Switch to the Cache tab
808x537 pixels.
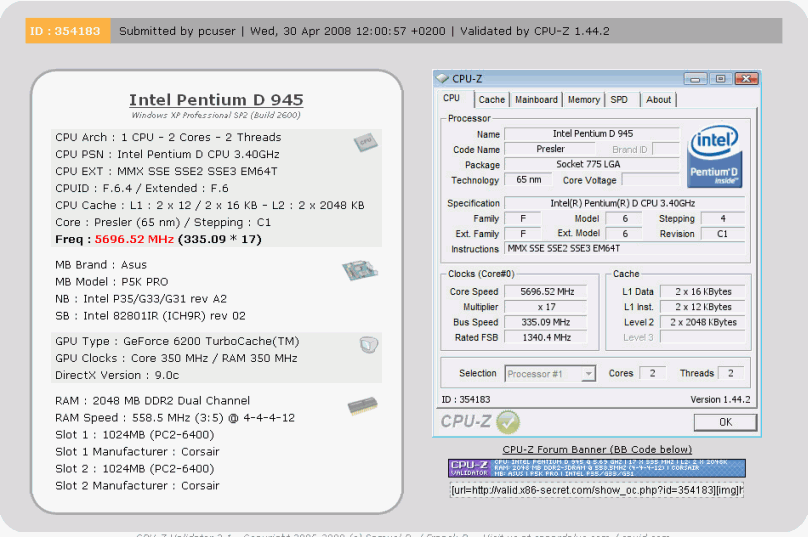point(492,99)
